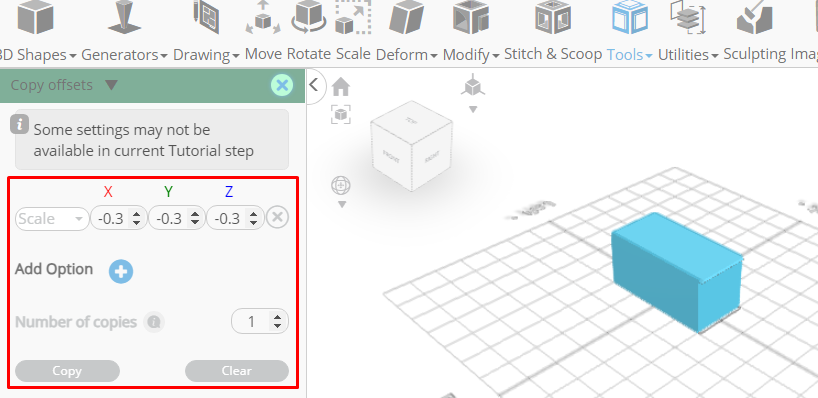Increase the X offset with the stepper
The width and height of the screenshot is (818, 398).
pos(137,214)
